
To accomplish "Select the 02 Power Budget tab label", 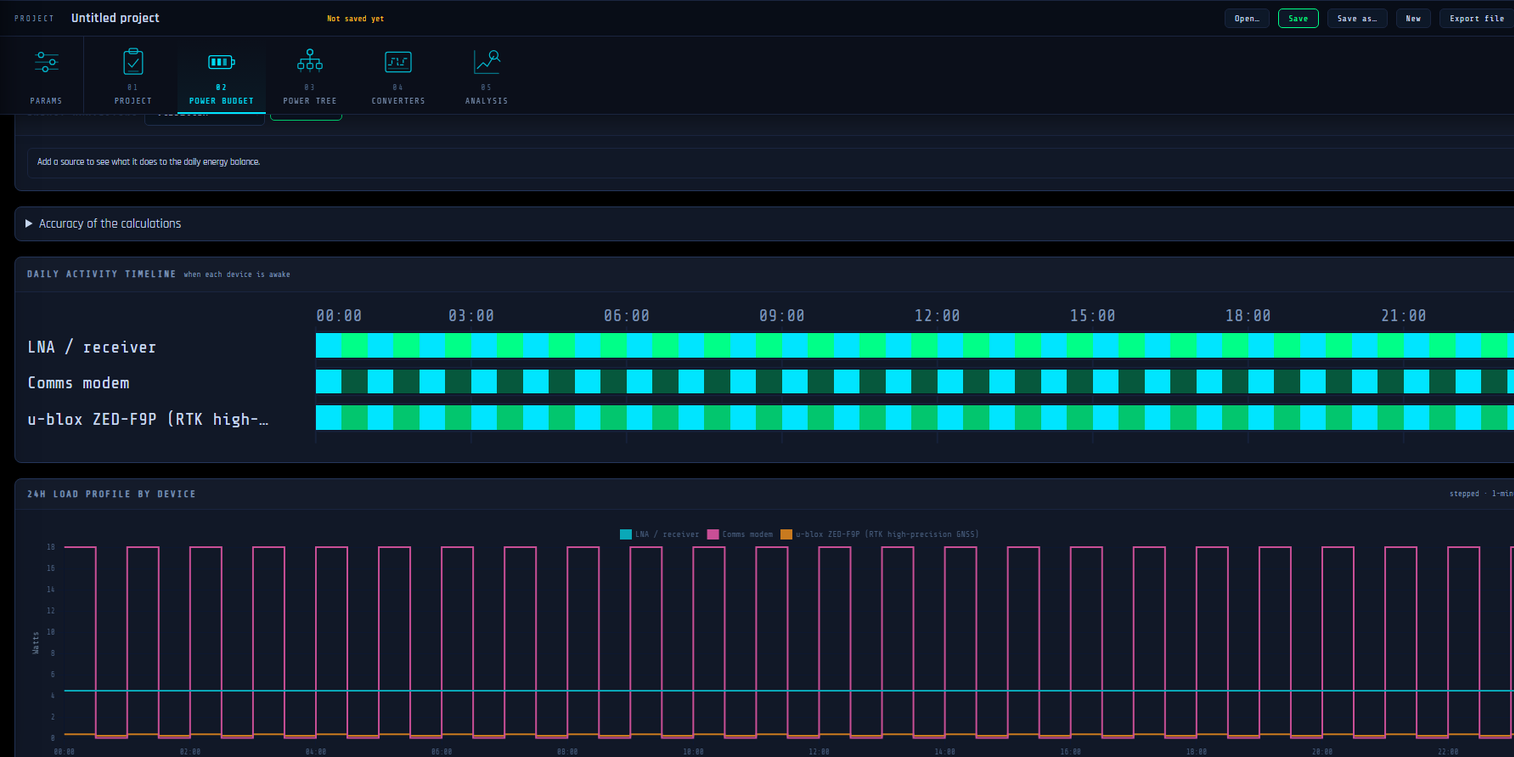I will [x=221, y=101].
